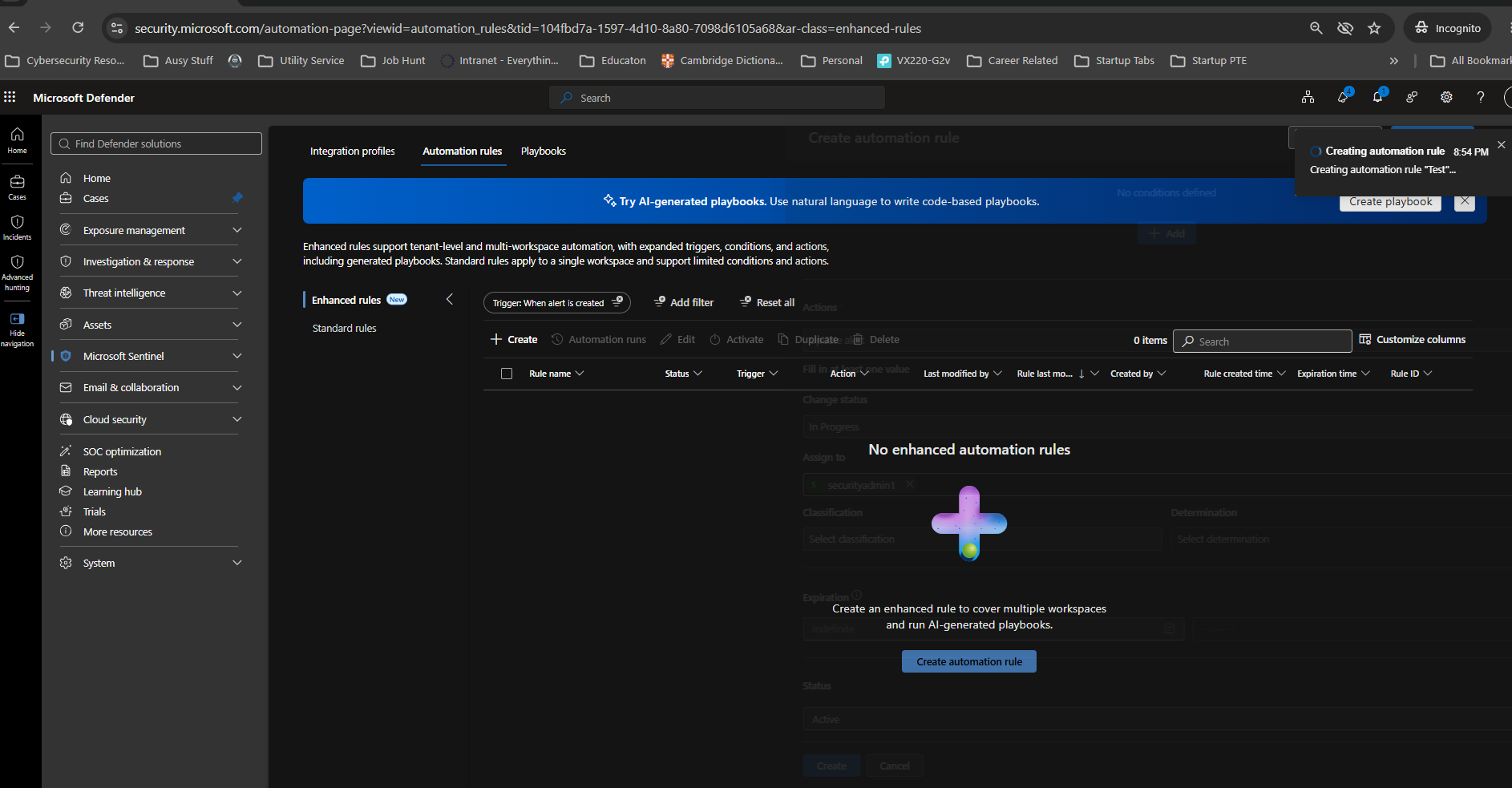This screenshot has width=1512, height=788.
Task: Open Job Hunt bookmark folder
Action: 394,60
